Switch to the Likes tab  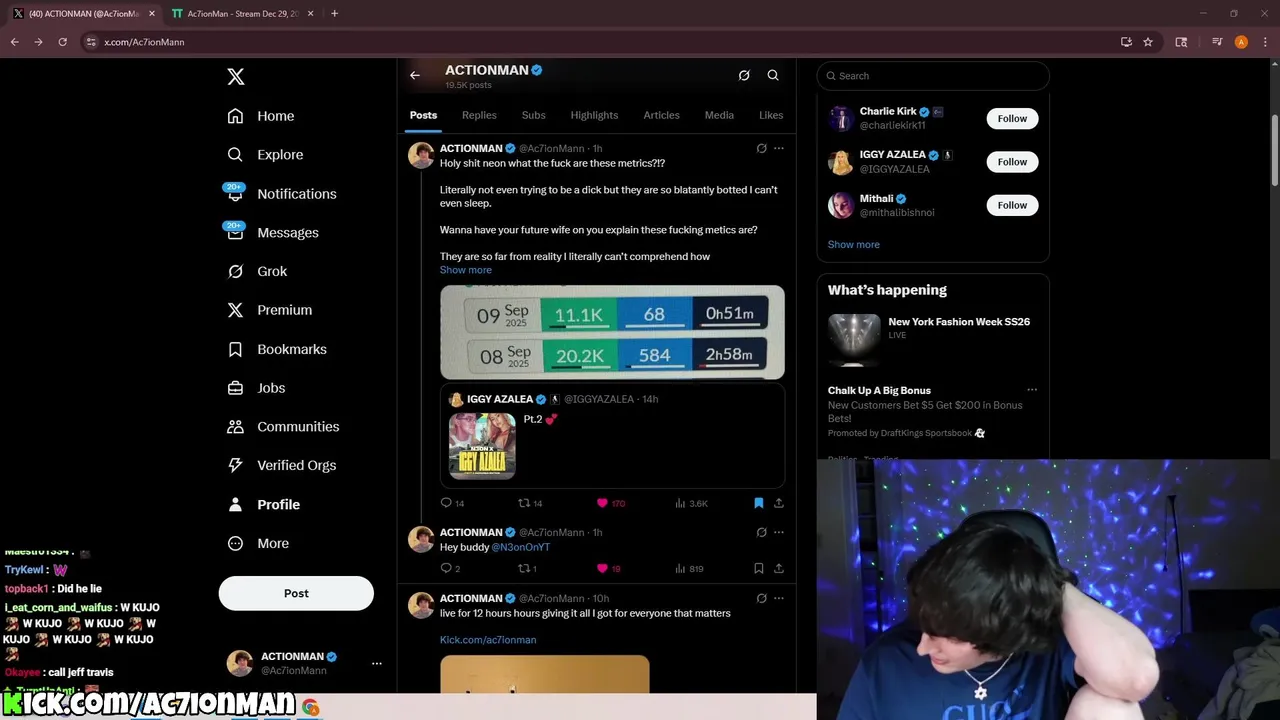(x=771, y=115)
